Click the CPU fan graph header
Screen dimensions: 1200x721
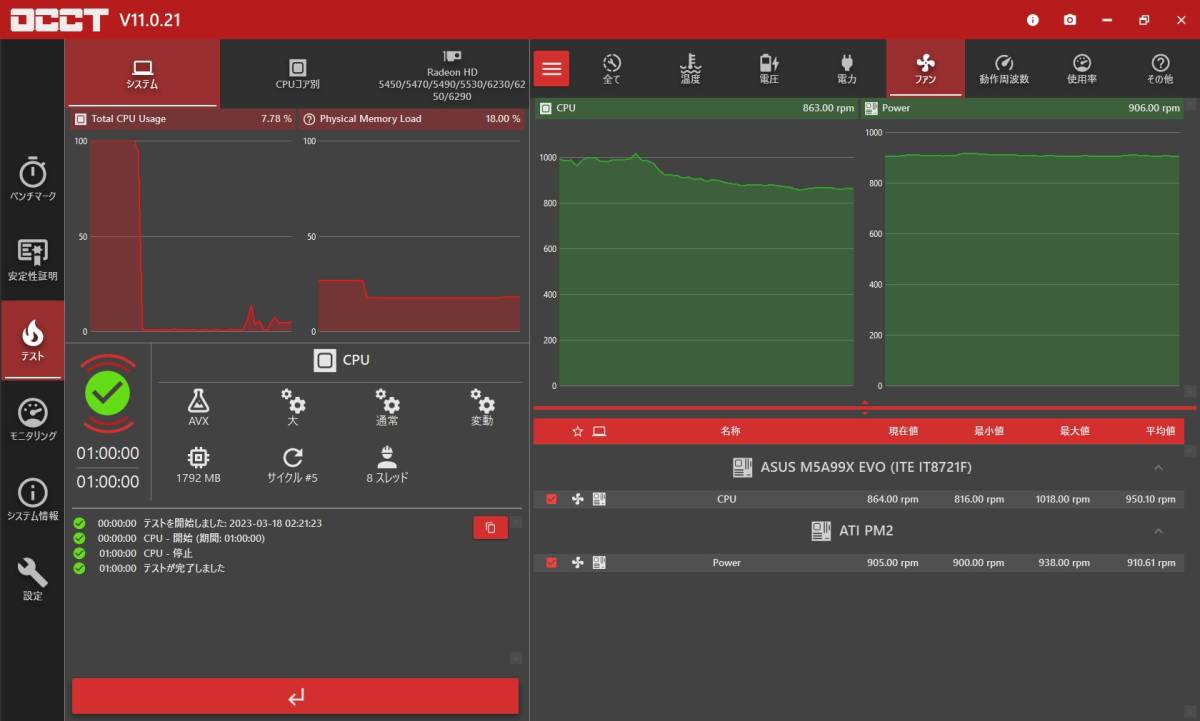tap(696, 108)
